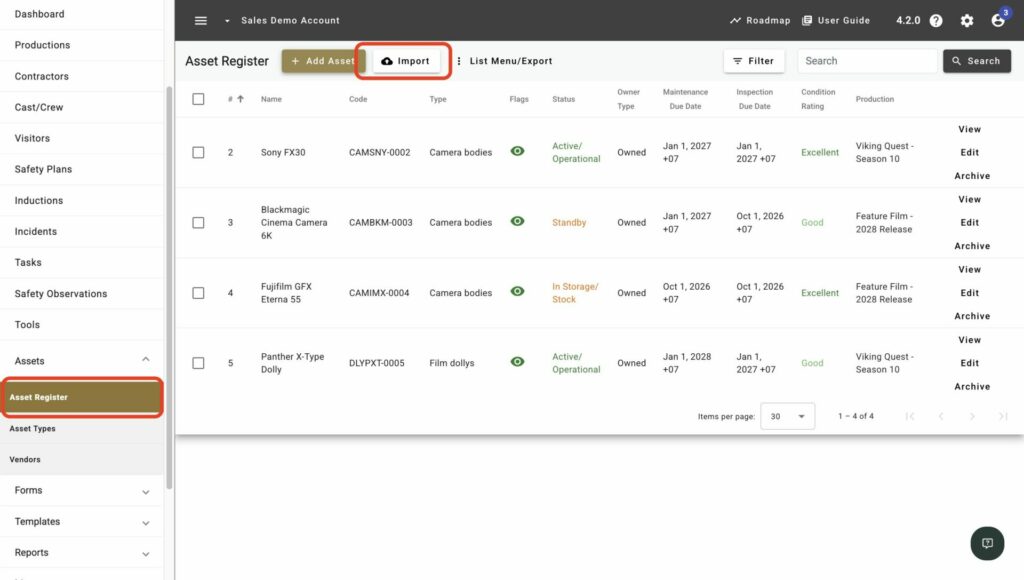
Task: Open the List Menu/Export options
Action: [x=504, y=61]
